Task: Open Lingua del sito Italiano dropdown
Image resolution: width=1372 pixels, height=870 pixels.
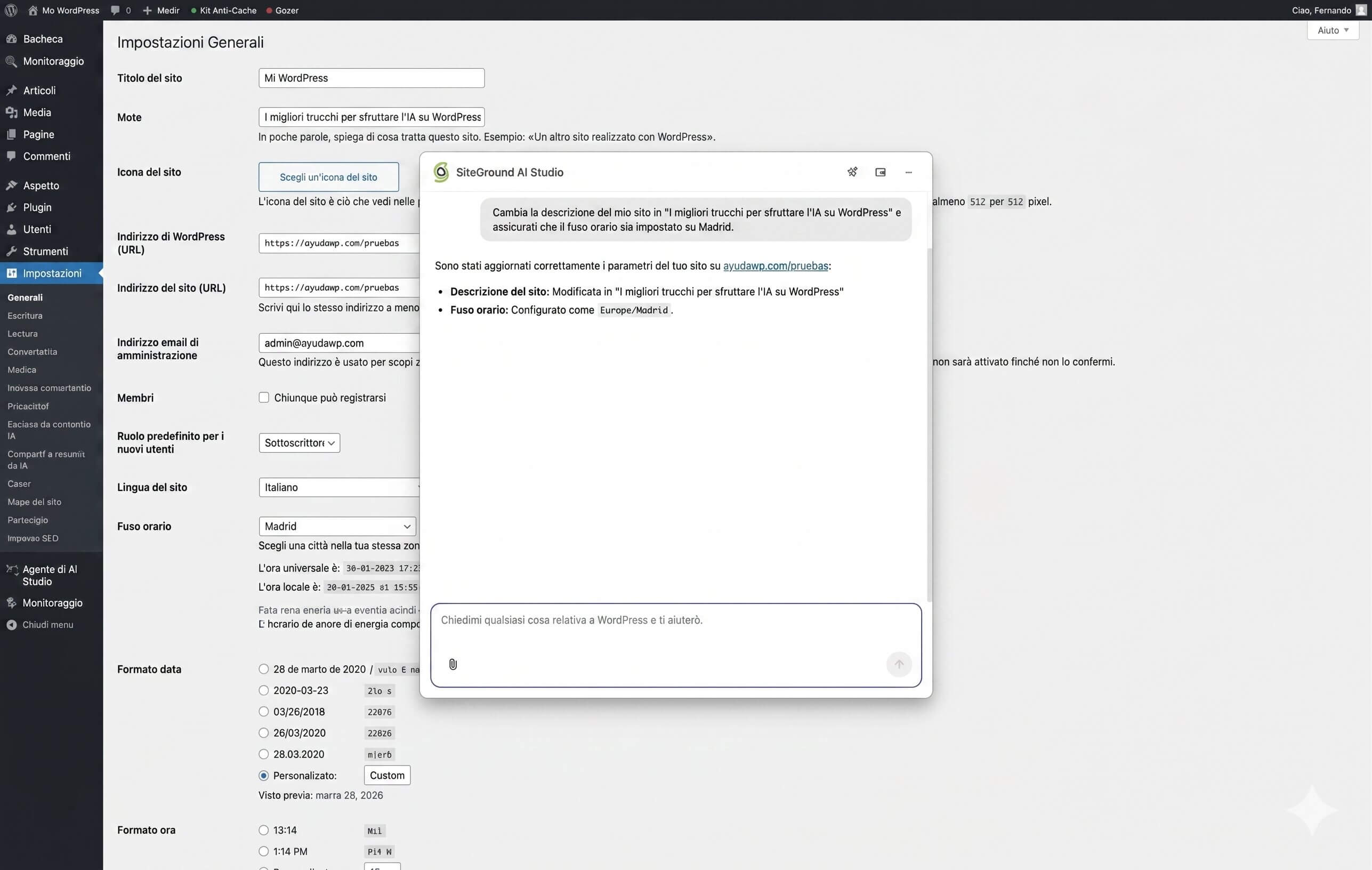Action: pos(340,487)
